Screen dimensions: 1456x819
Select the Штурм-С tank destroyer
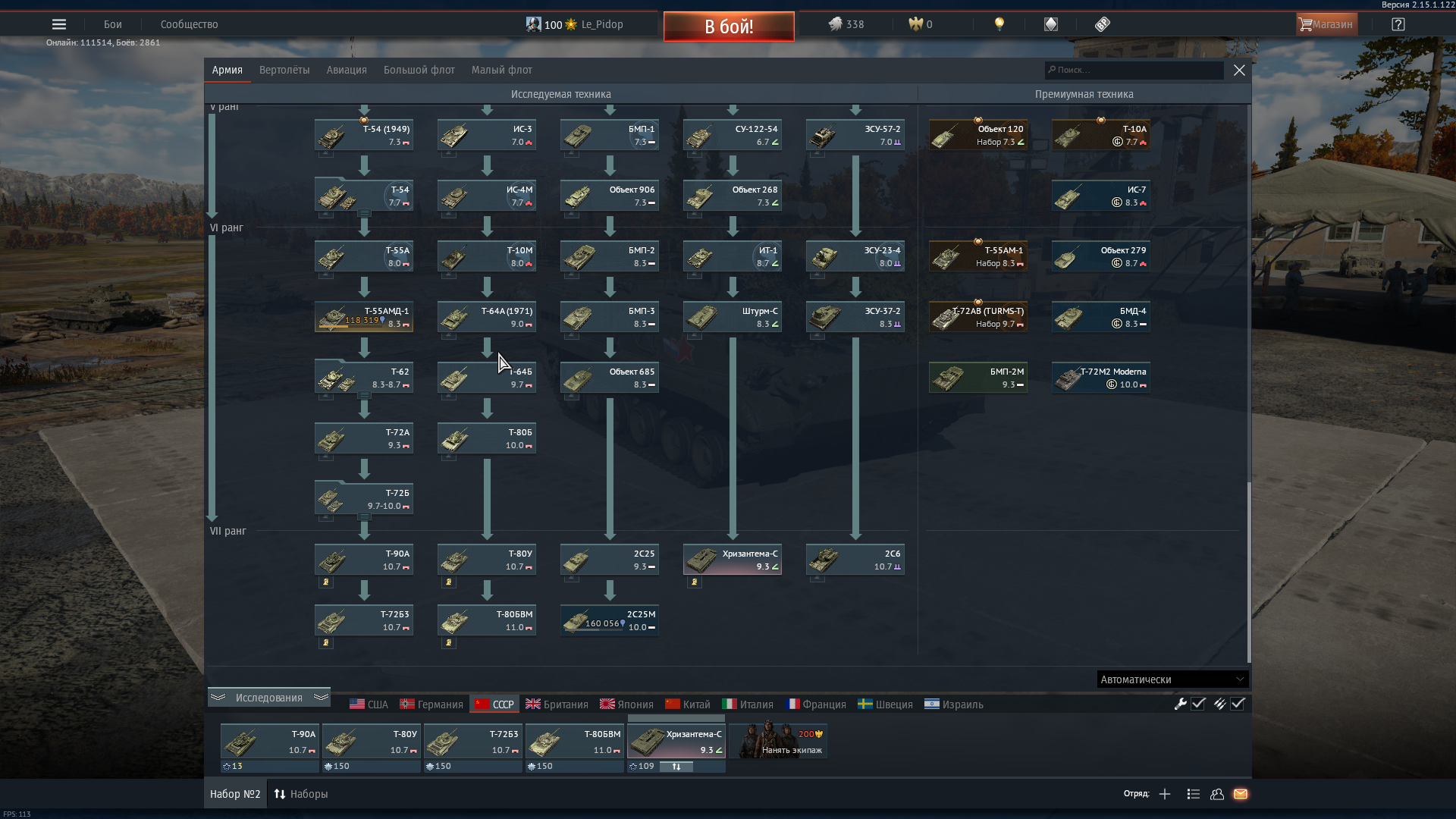pyautogui.click(x=733, y=317)
